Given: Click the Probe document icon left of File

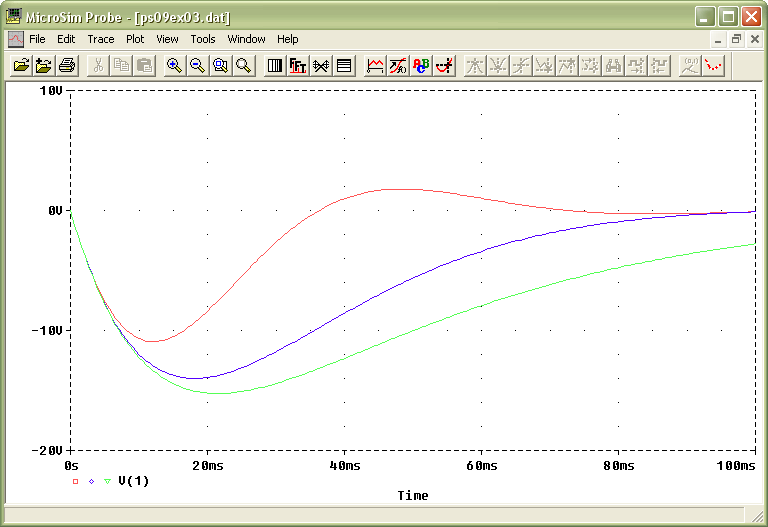Looking at the screenshot, I should [16, 39].
